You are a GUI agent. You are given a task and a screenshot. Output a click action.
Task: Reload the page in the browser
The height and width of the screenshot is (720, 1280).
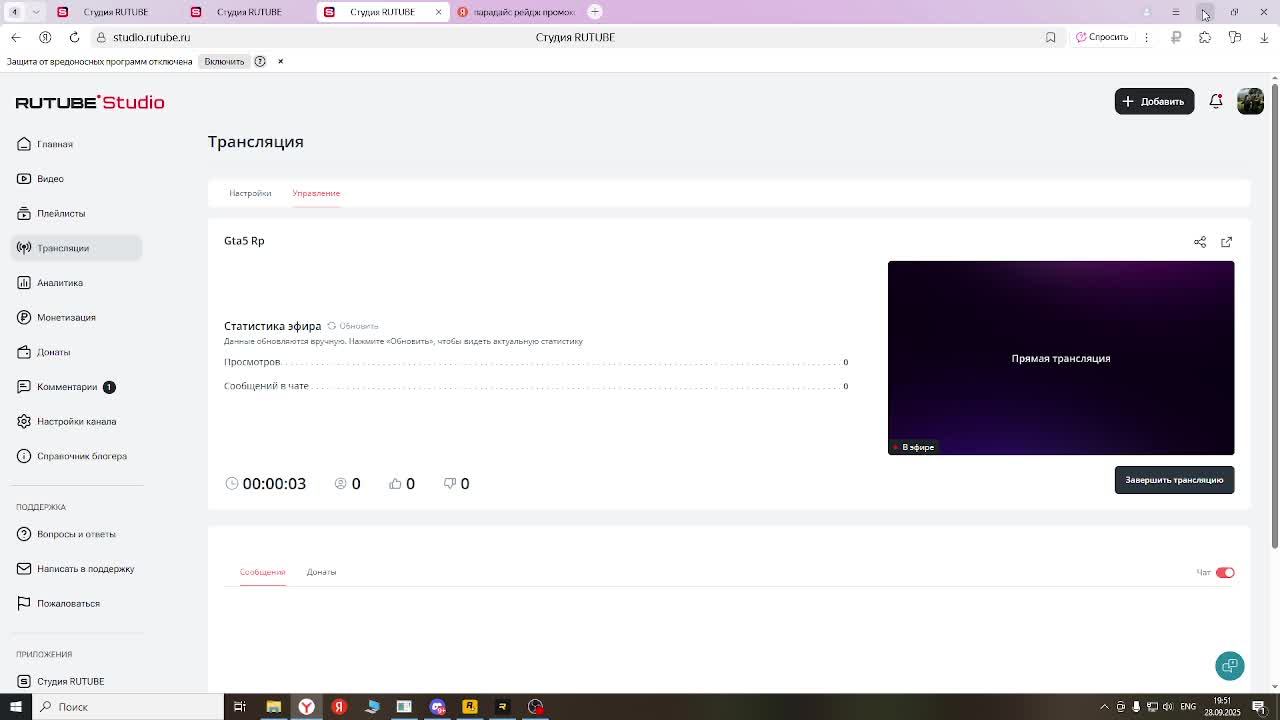[x=74, y=37]
